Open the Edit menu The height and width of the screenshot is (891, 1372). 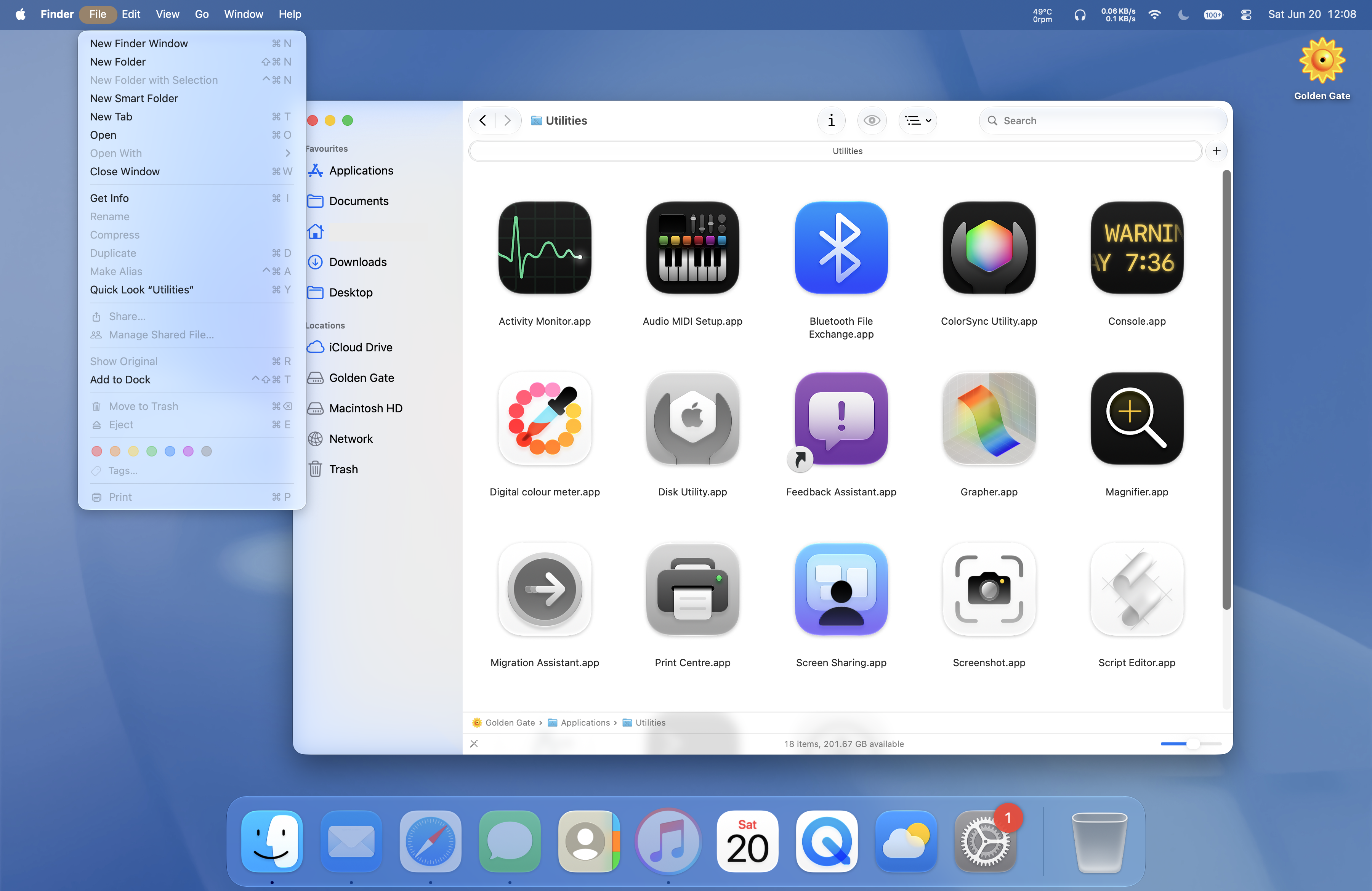(x=131, y=14)
